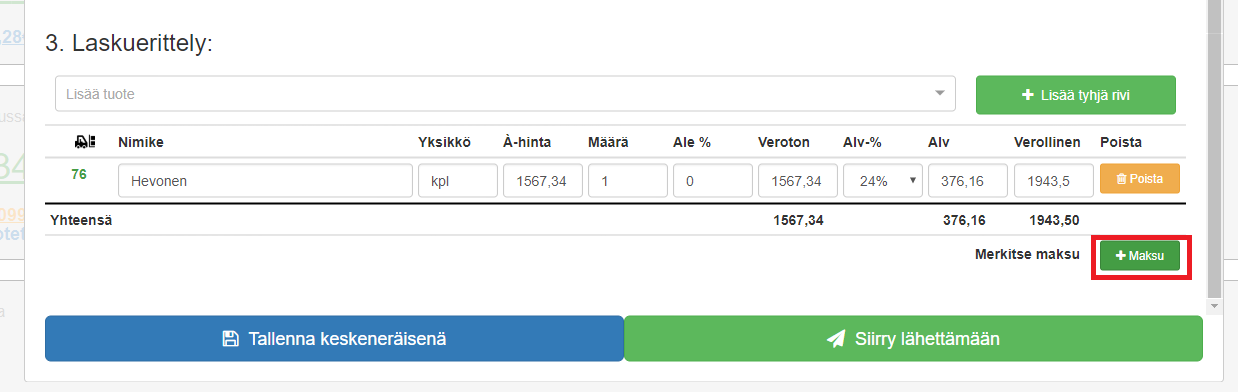The height and width of the screenshot is (392, 1238).
Task: Select the 24% Alv-% dropdown
Action: pyautogui.click(x=883, y=181)
